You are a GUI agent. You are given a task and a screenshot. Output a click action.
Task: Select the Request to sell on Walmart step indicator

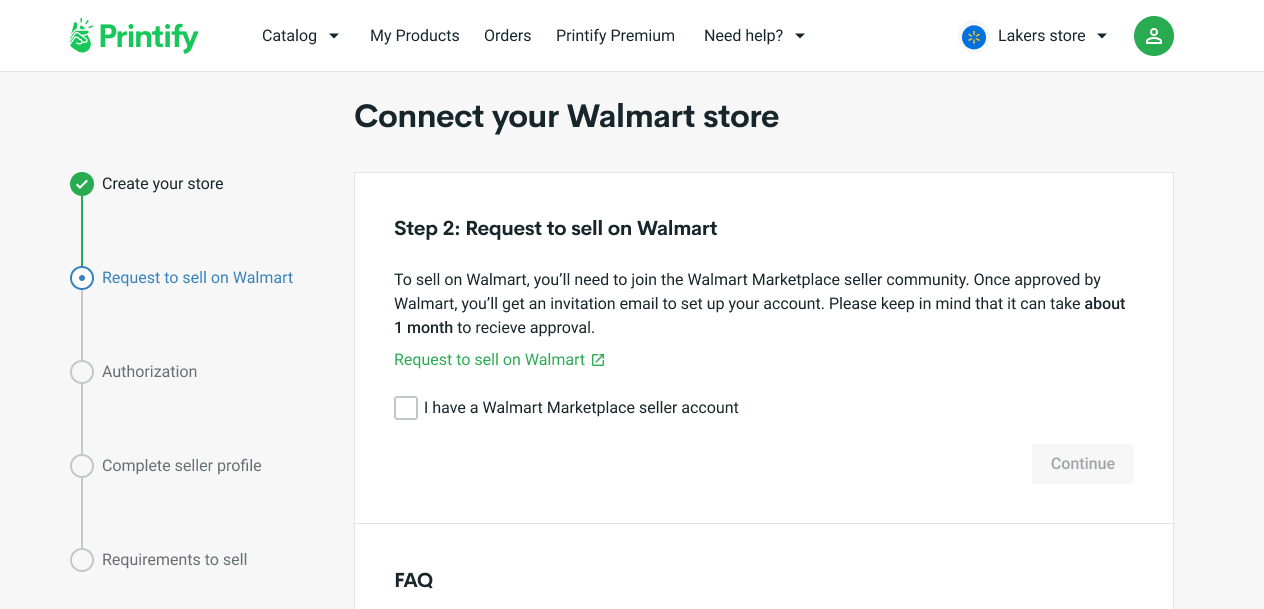tap(197, 278)
